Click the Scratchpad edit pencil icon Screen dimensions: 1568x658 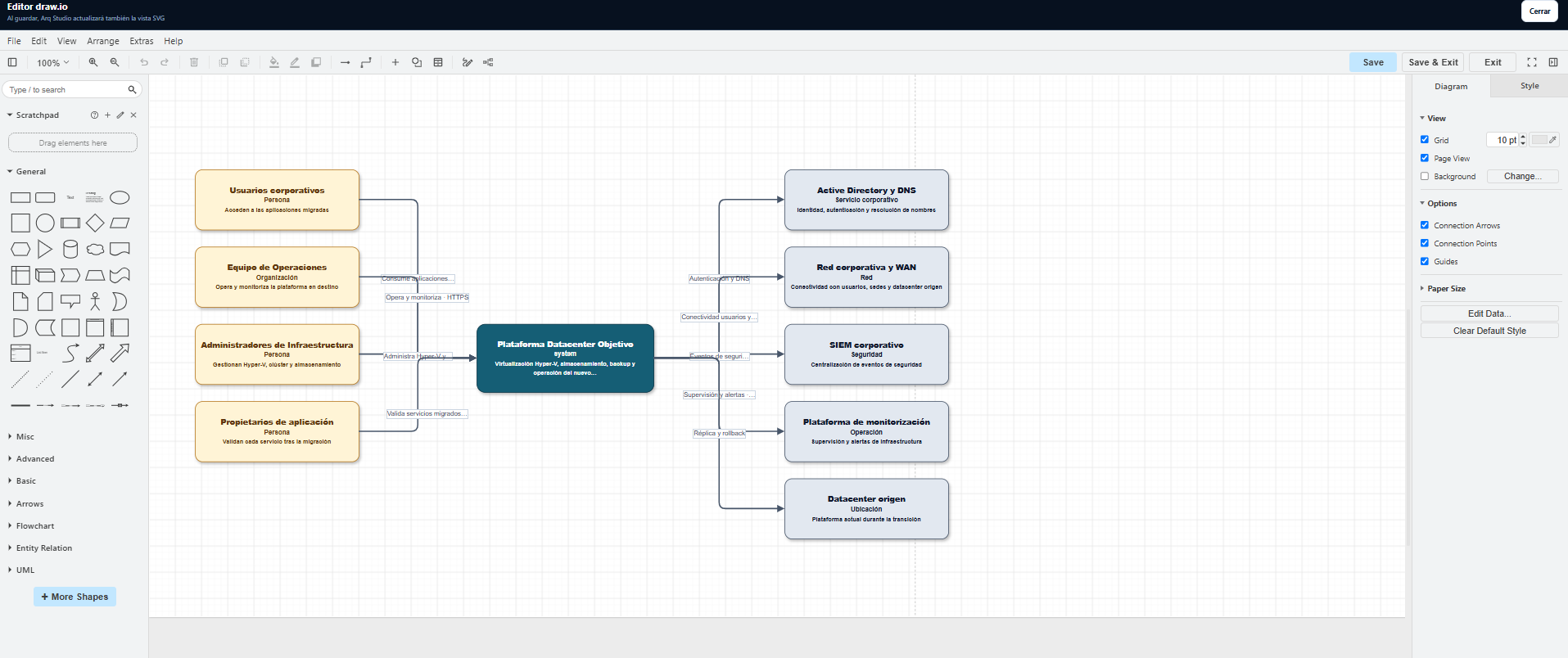[x=120, y=115]
